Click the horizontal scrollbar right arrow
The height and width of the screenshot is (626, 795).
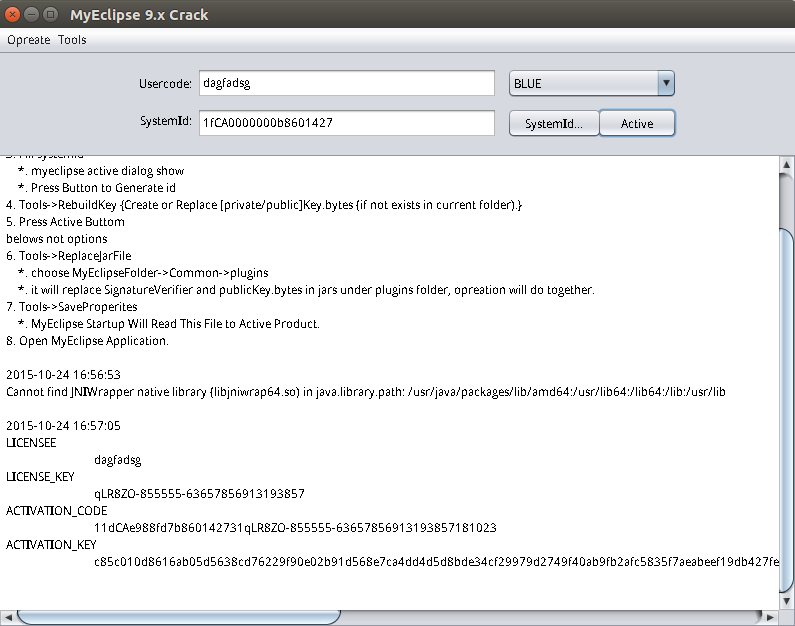click(x=770, y=617)
